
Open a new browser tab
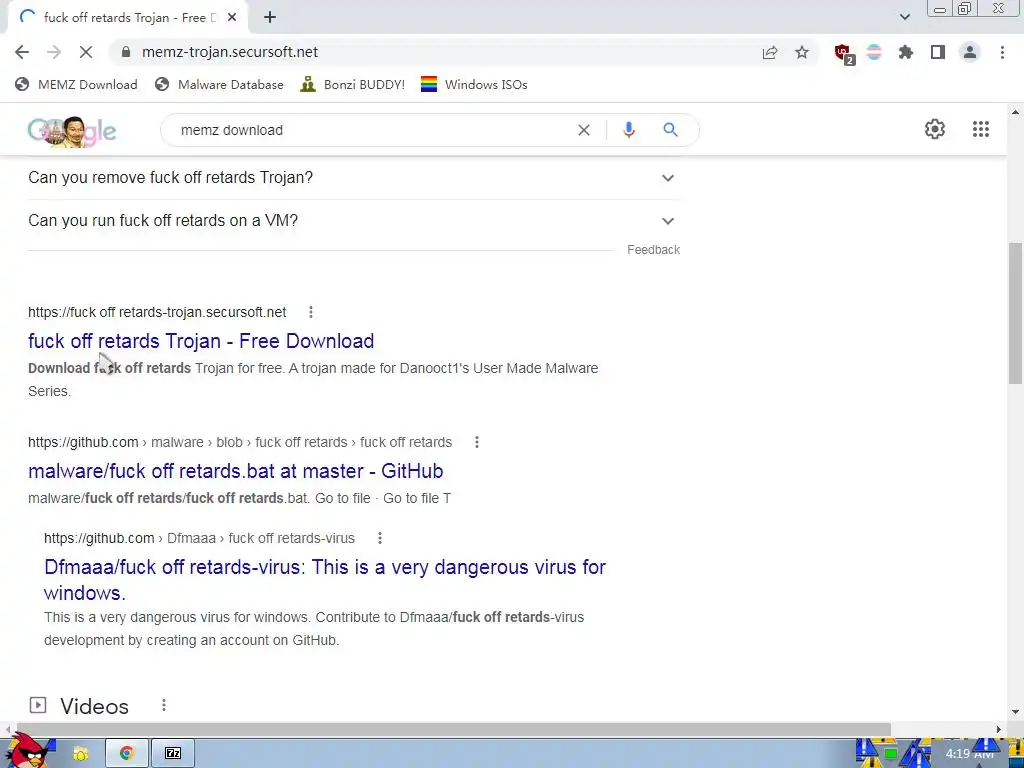(x=270, y=18)
